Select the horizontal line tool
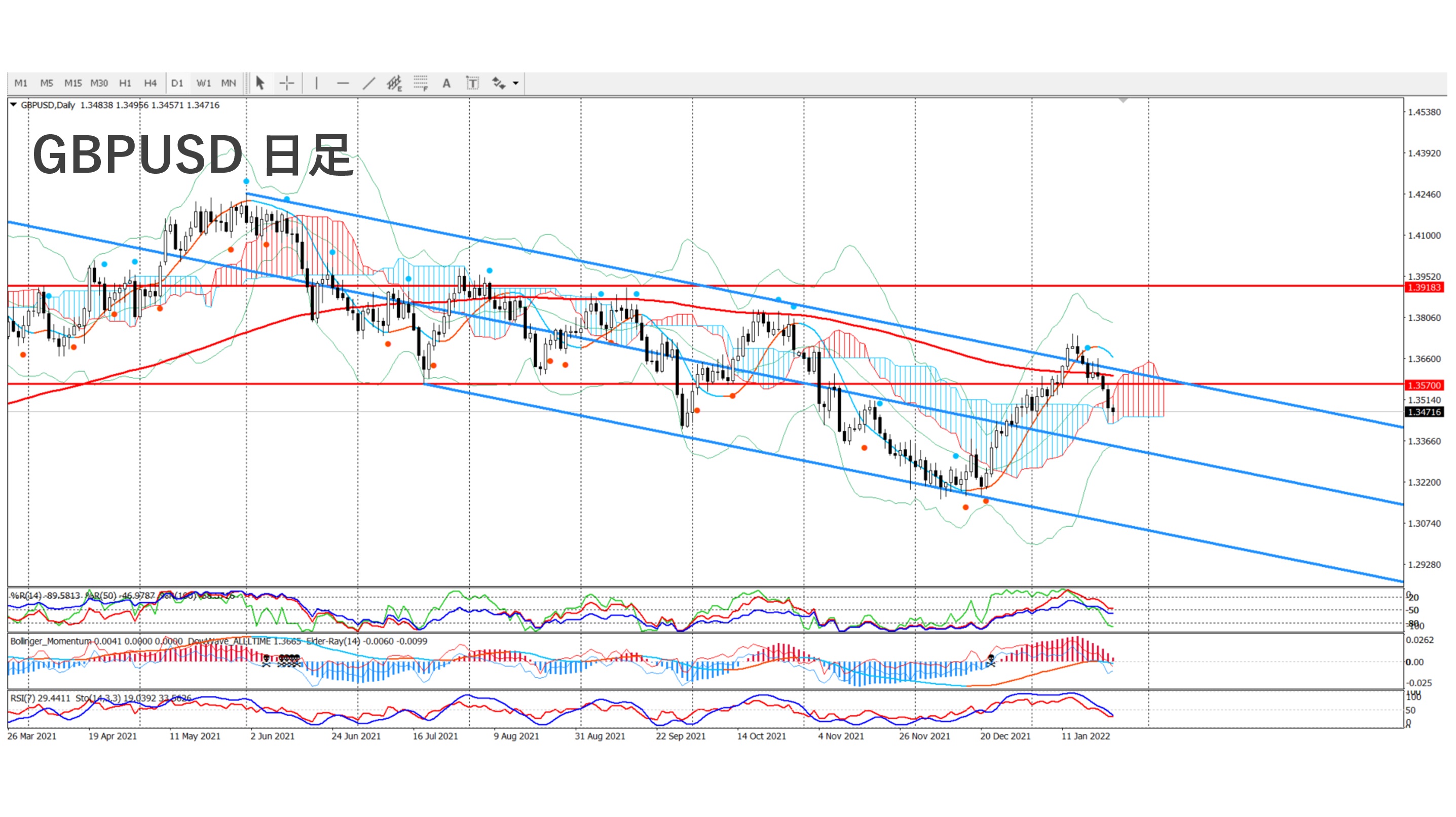 pyautogui.click(x=343, y=83)
